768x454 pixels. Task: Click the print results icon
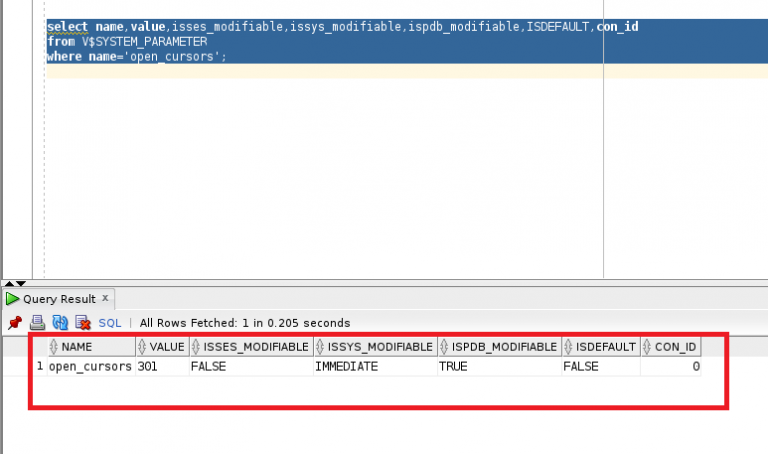(37, 322)
